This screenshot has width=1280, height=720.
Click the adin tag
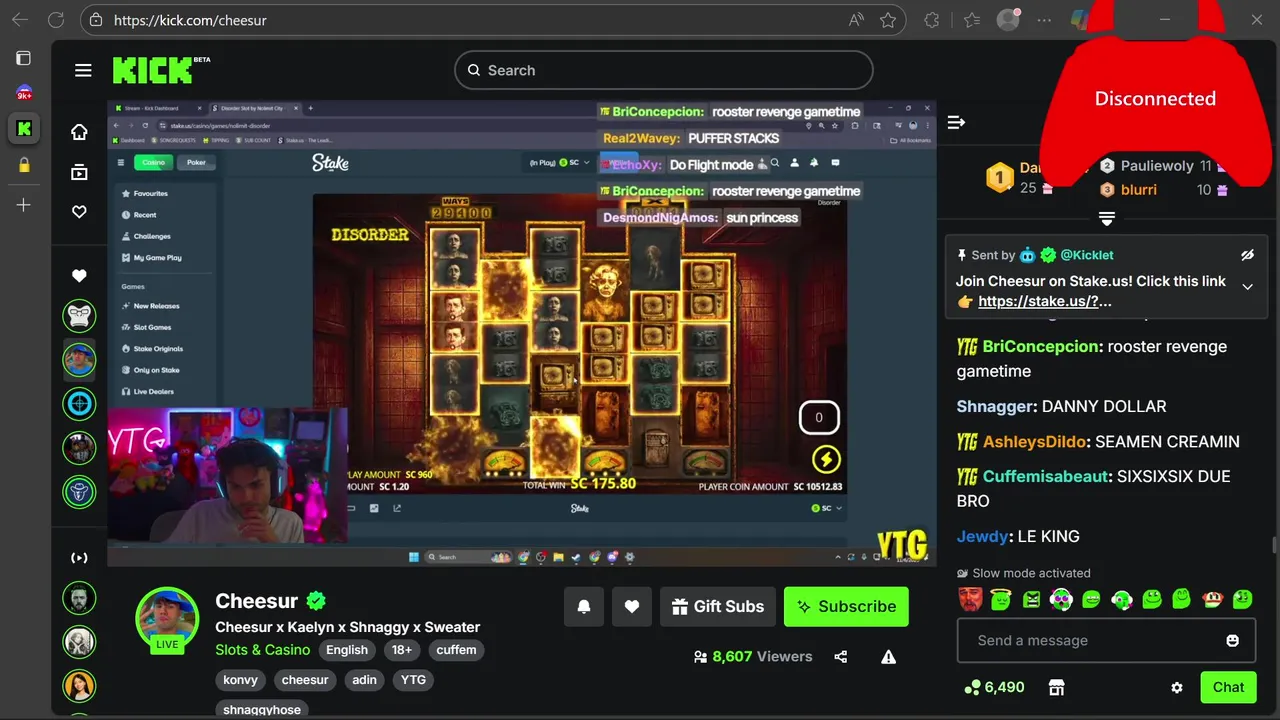click(x=364, y=680)
